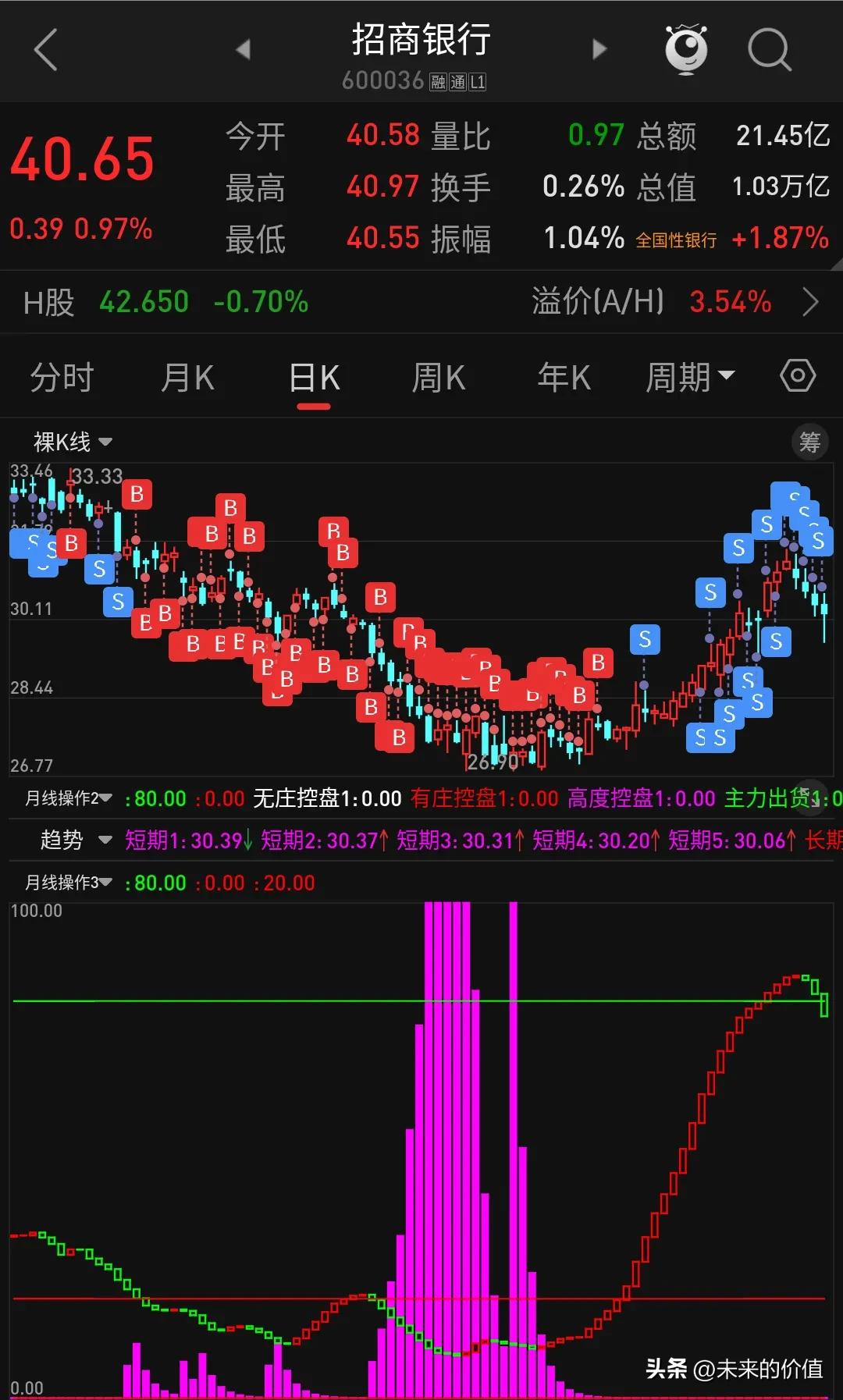The image size is (843, 1400).
Task: Switch to 分时 tab
Action: point(62,378)
